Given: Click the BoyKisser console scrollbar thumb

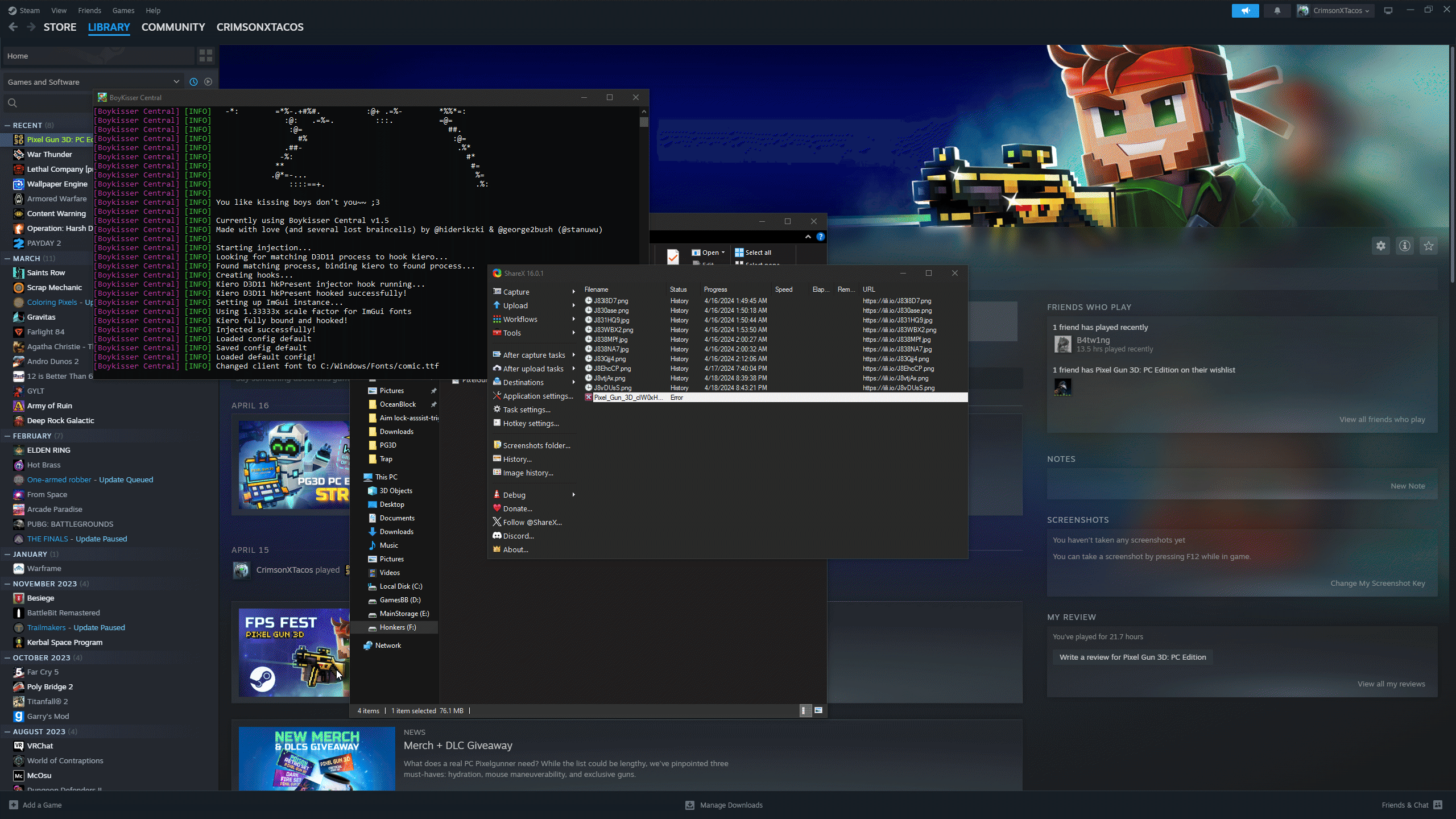Looking at the screenshot, I should pos(644,122).
